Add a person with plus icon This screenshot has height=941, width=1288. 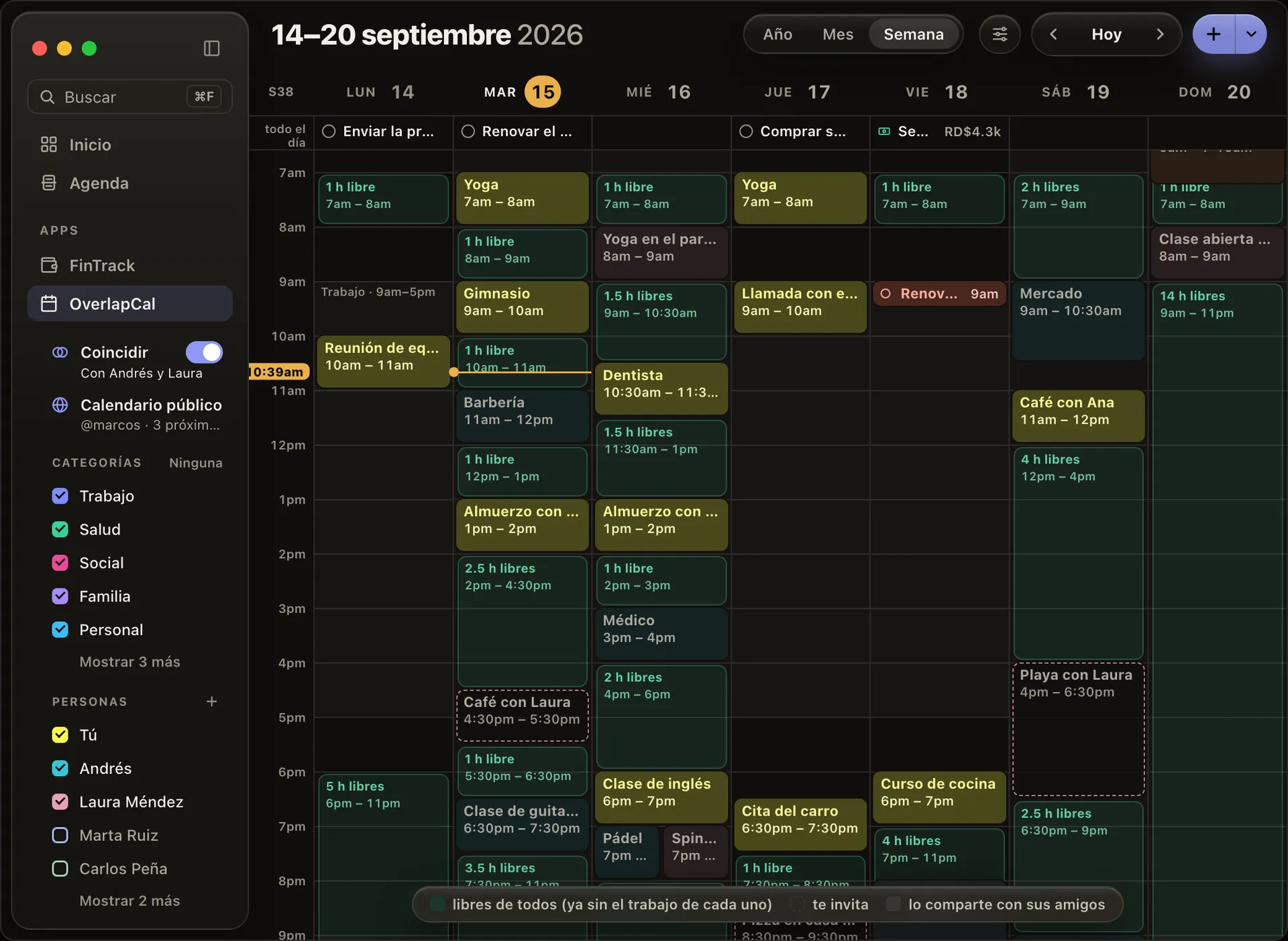211,701
